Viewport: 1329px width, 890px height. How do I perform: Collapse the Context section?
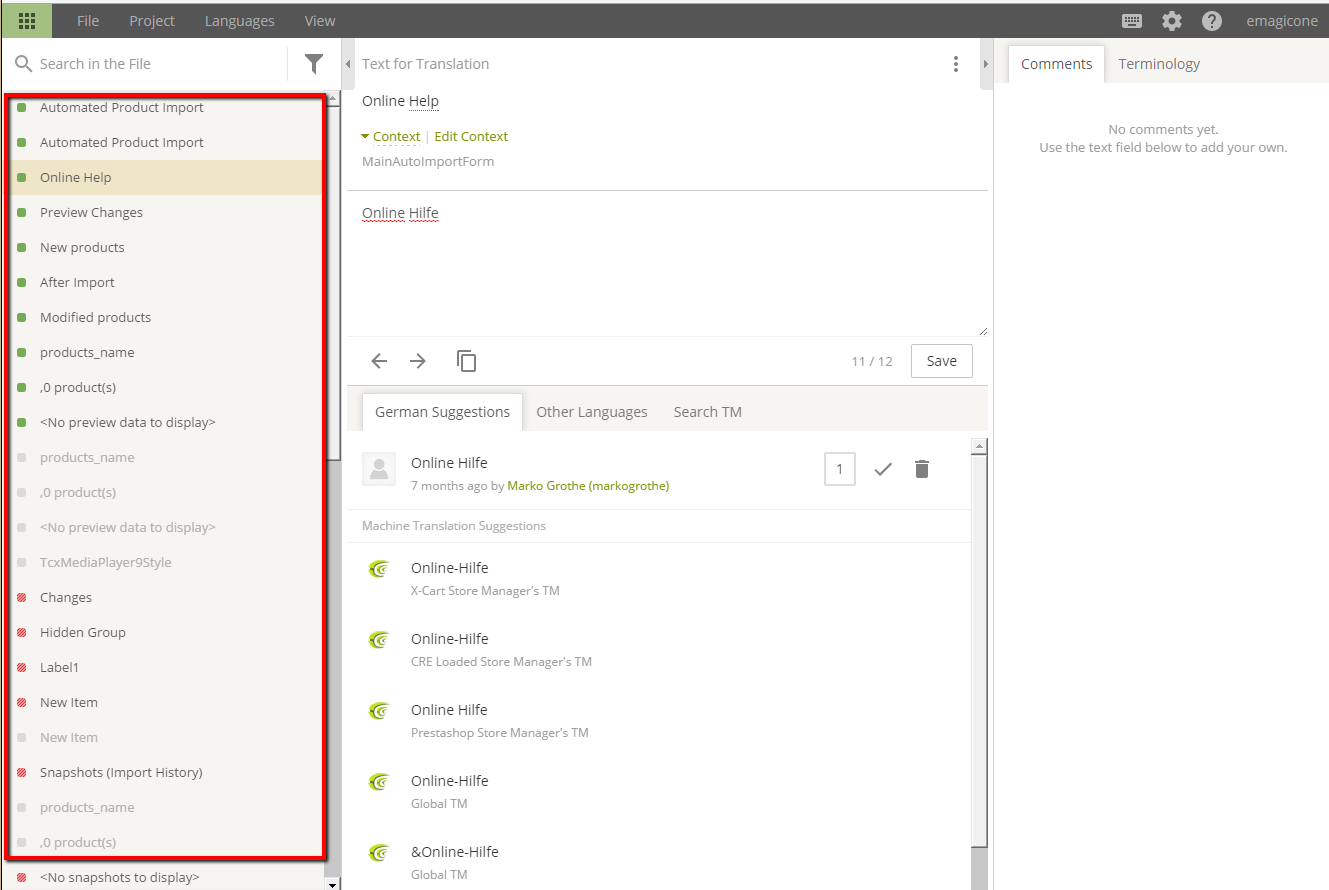(391, 137)
